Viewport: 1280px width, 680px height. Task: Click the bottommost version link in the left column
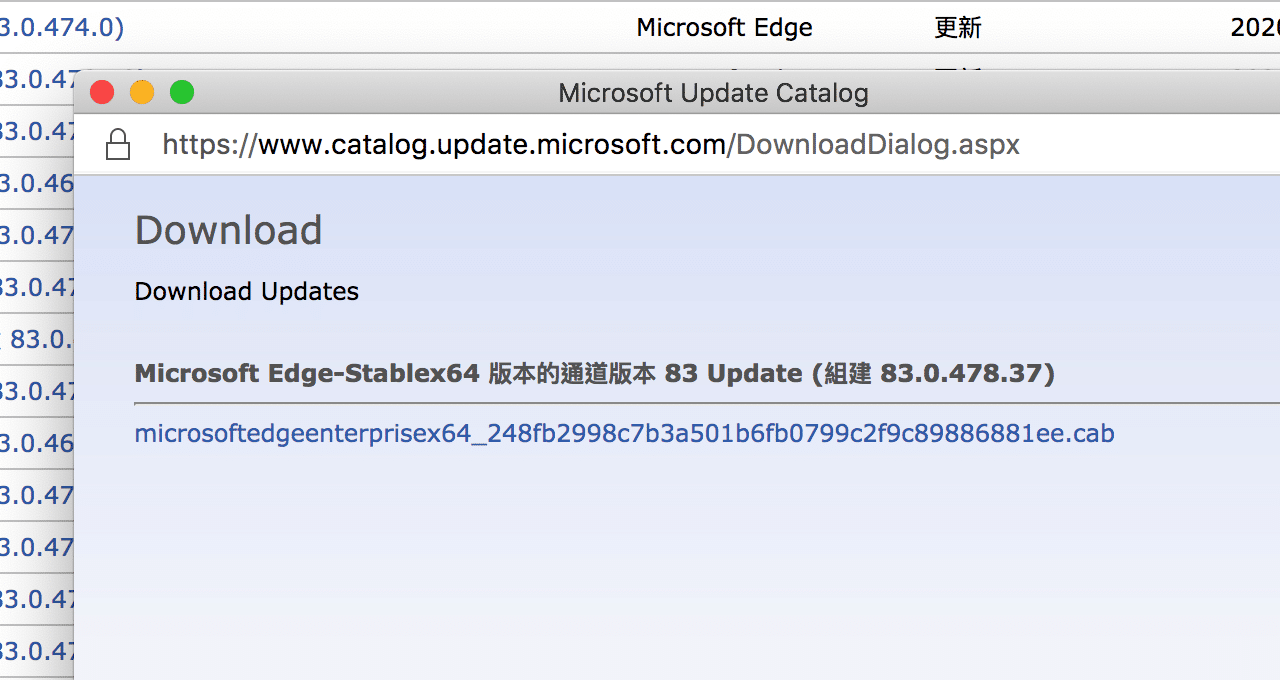[33, 651]
